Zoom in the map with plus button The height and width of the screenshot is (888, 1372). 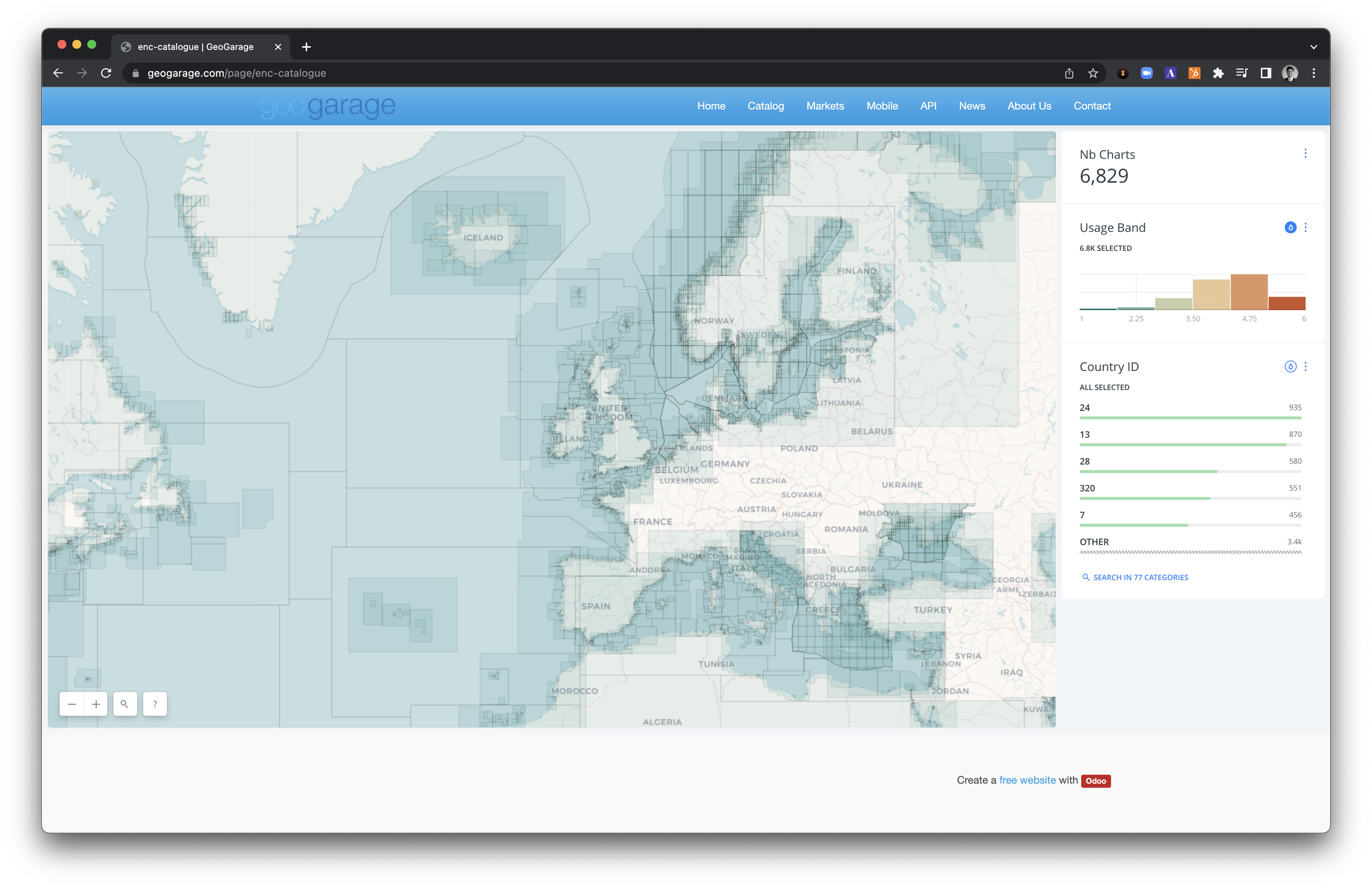pyautogui.click(x=96, y=704)
